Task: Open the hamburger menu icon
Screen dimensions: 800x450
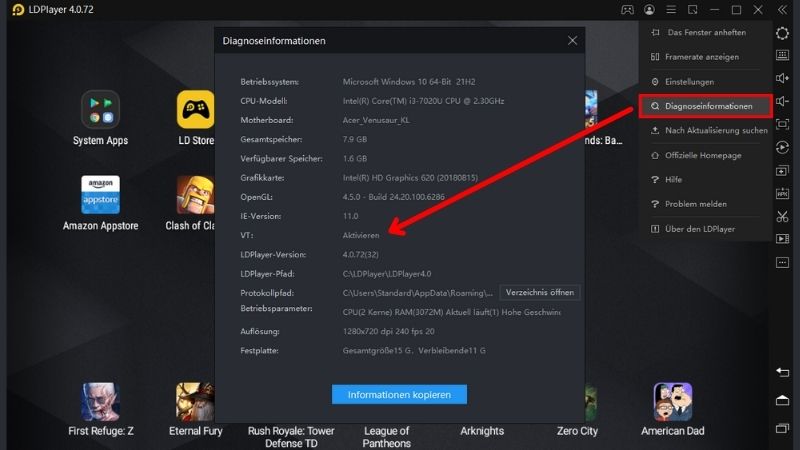Action: click(671, 10)
